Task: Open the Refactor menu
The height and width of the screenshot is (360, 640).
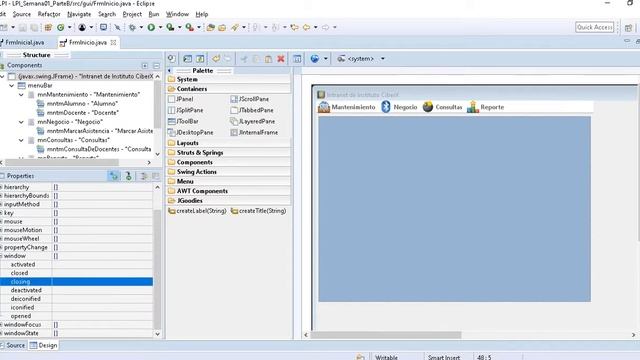Action: pyautogui.click(x=49, y=14)
